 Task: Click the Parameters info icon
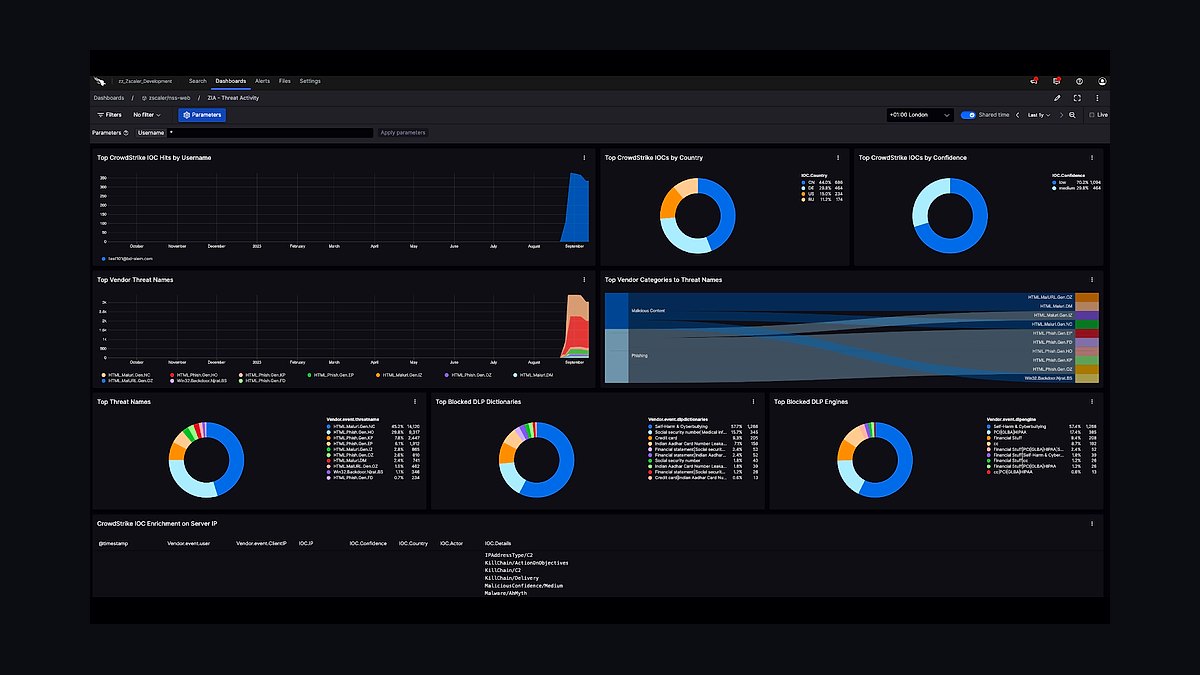(126, 132)
